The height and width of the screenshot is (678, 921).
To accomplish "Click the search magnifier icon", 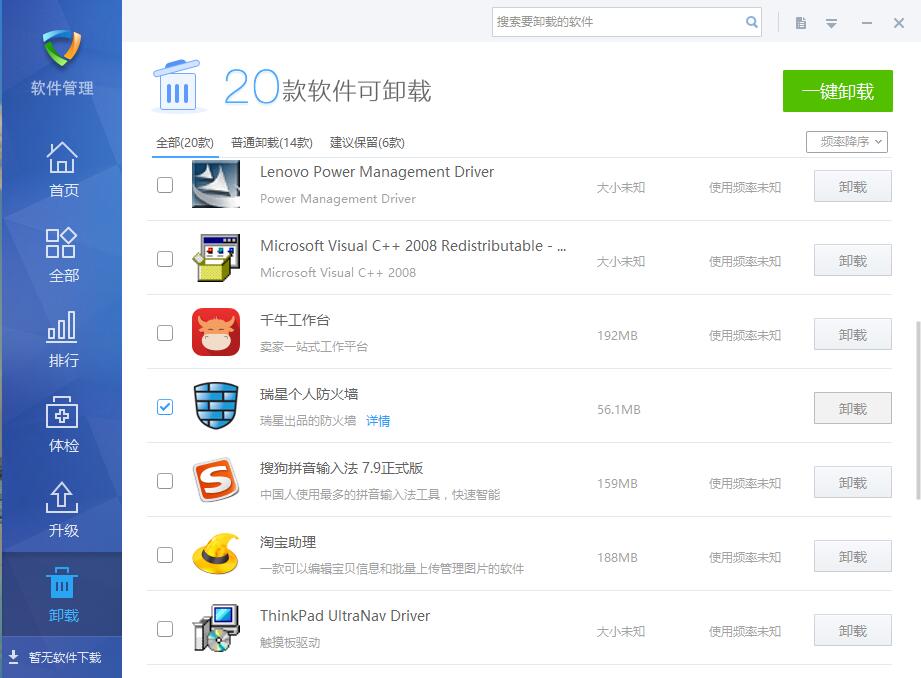I will pos(751,22).
